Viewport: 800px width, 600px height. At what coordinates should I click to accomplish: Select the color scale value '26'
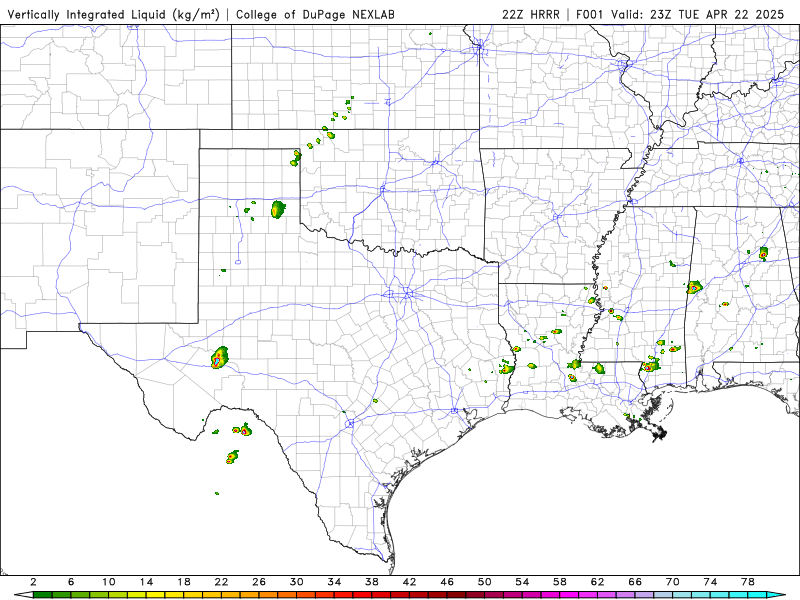click(x=259, y=582)
